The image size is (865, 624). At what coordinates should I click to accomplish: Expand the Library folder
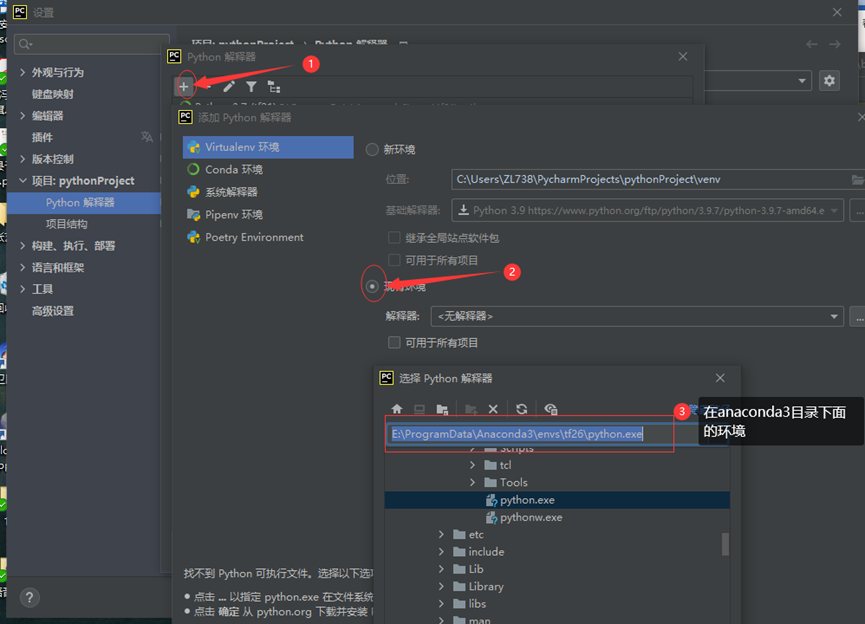point(441,586)
